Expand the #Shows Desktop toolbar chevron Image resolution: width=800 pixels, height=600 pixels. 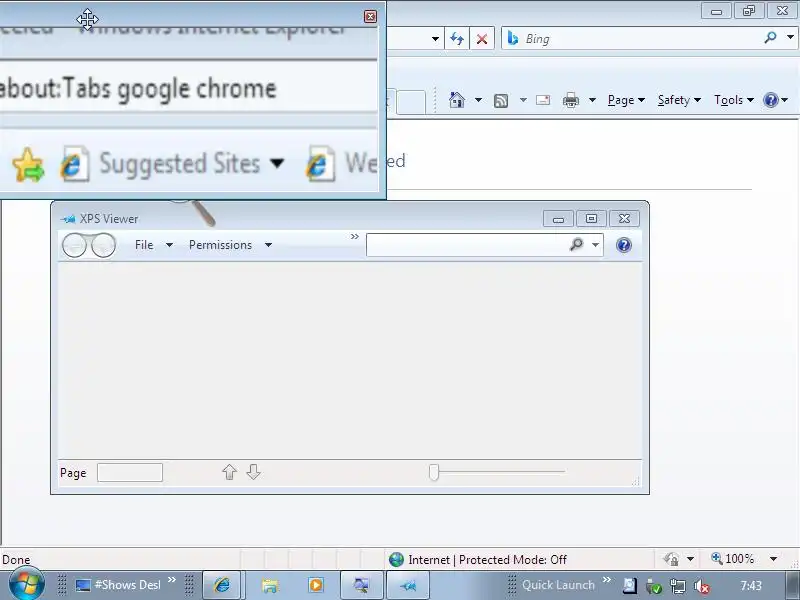click(x=172, y=580)
